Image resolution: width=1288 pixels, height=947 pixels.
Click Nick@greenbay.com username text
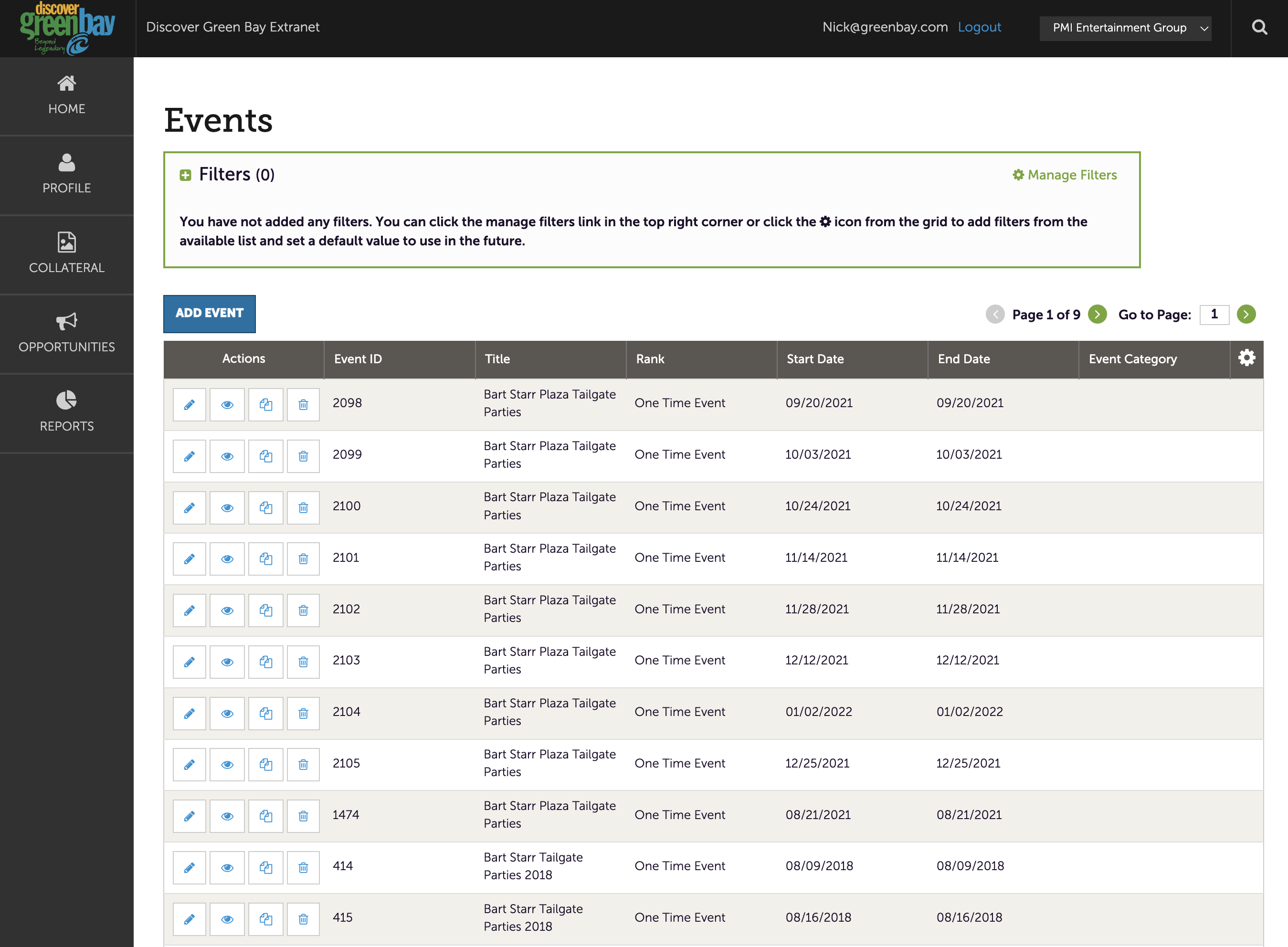point(885,27)
